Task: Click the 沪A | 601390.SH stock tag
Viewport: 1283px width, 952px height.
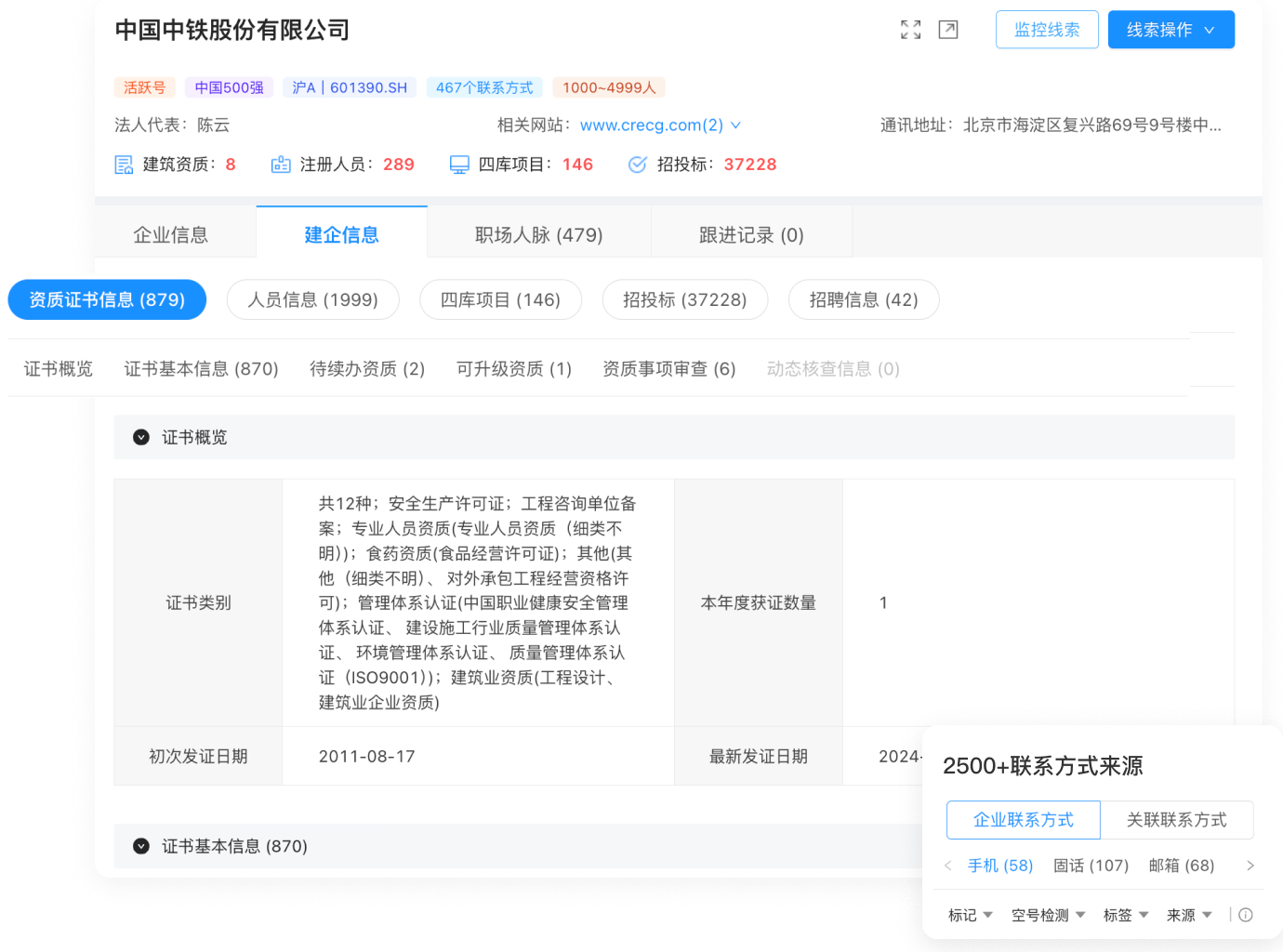Action: point(350,87)
